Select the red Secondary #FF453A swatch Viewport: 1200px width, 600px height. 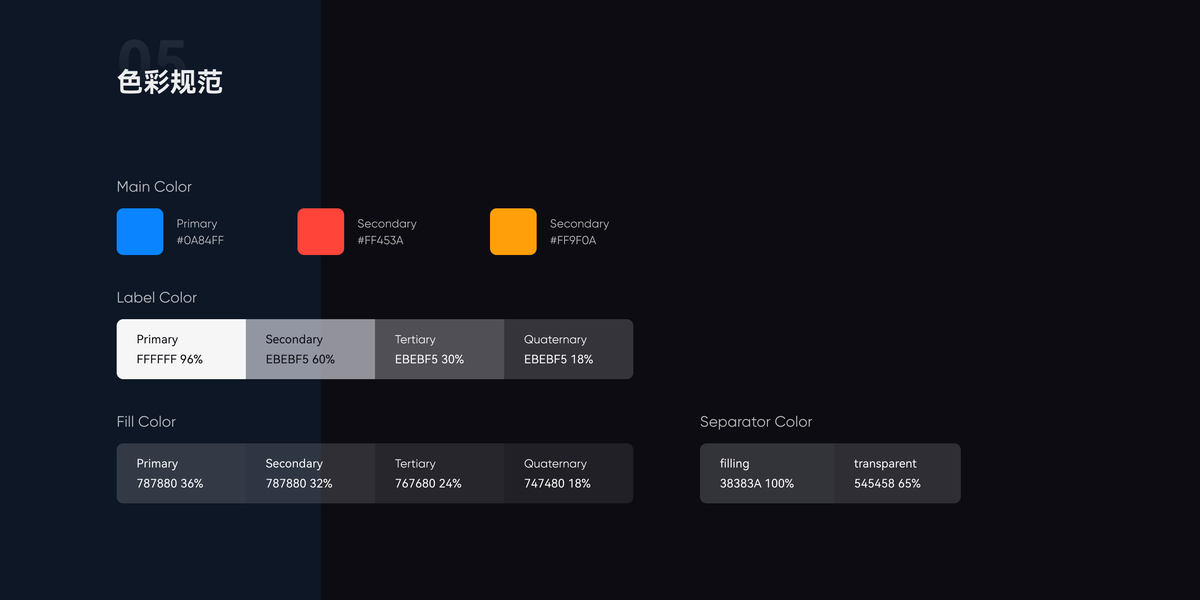[x=321, y=232]
